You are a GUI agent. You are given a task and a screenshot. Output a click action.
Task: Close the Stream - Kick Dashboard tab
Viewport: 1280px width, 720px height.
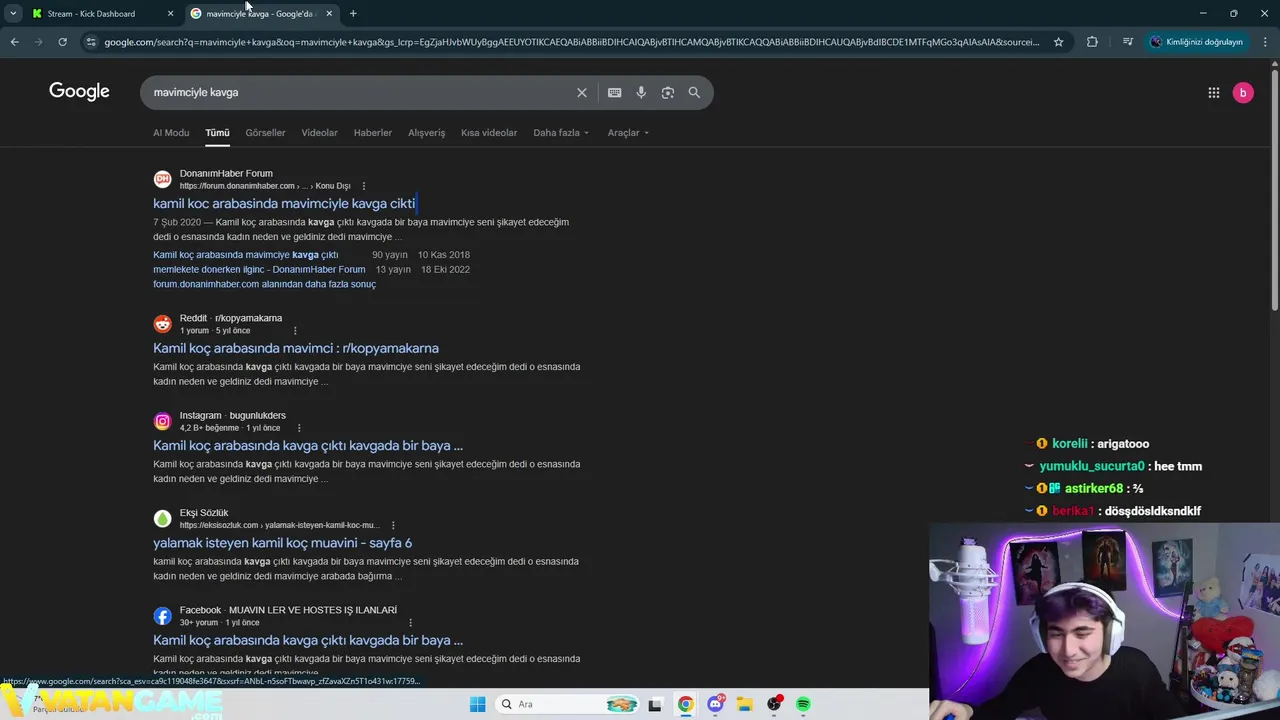[x=170, y=13]
